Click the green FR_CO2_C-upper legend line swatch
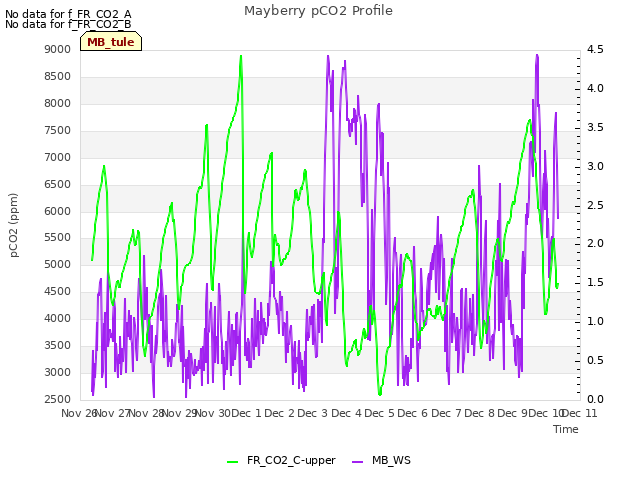 coord(232,462)
